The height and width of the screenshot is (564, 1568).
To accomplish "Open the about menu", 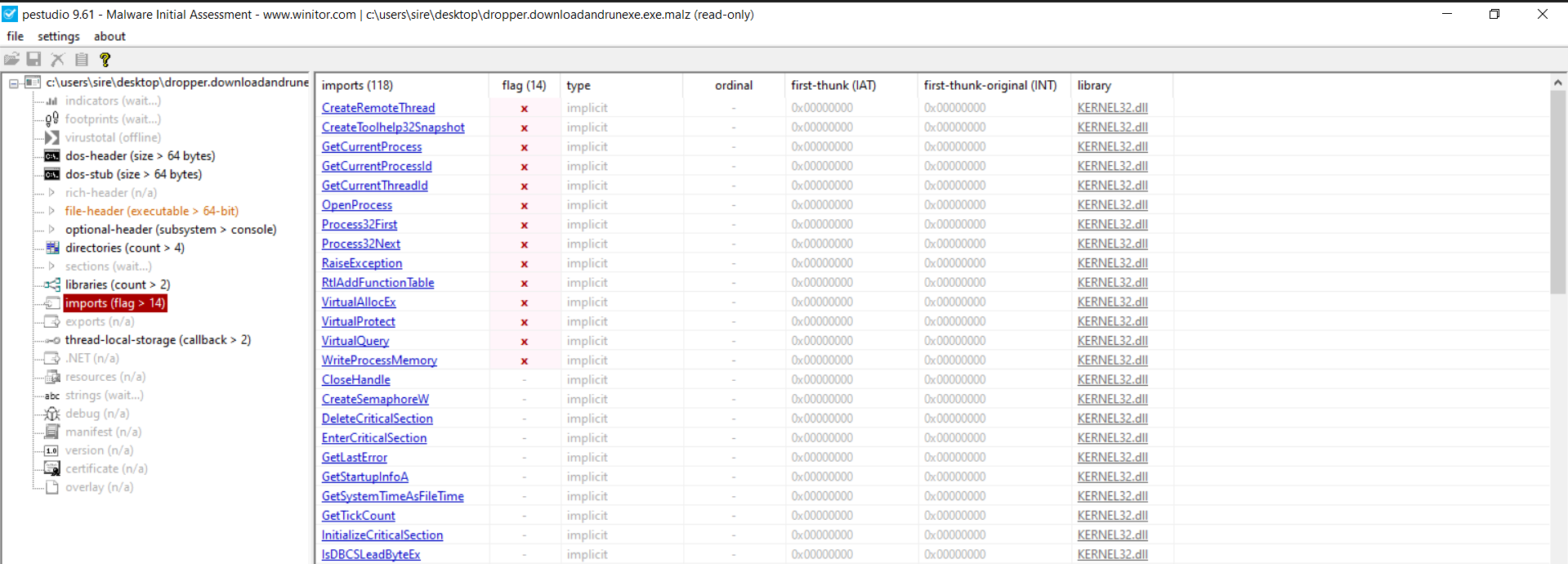I will point(109,36).
